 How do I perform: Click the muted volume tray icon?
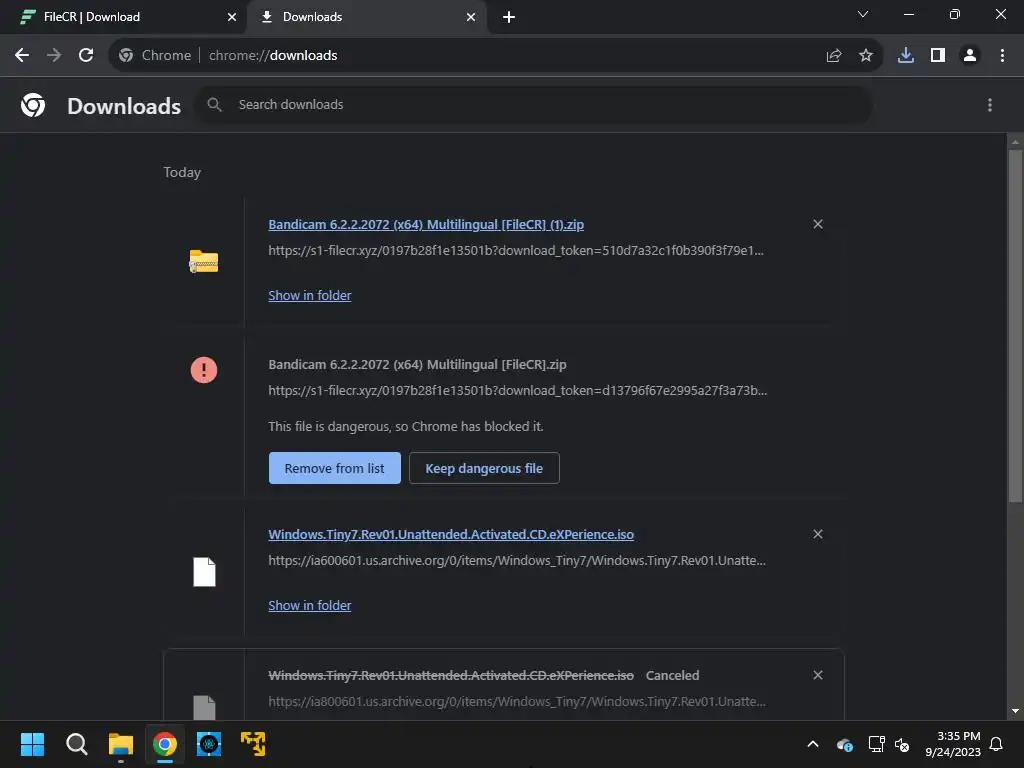902,744
